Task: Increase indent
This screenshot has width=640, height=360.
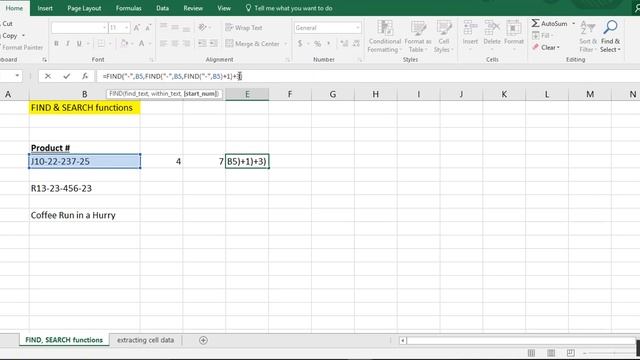Action: [213, 43]
